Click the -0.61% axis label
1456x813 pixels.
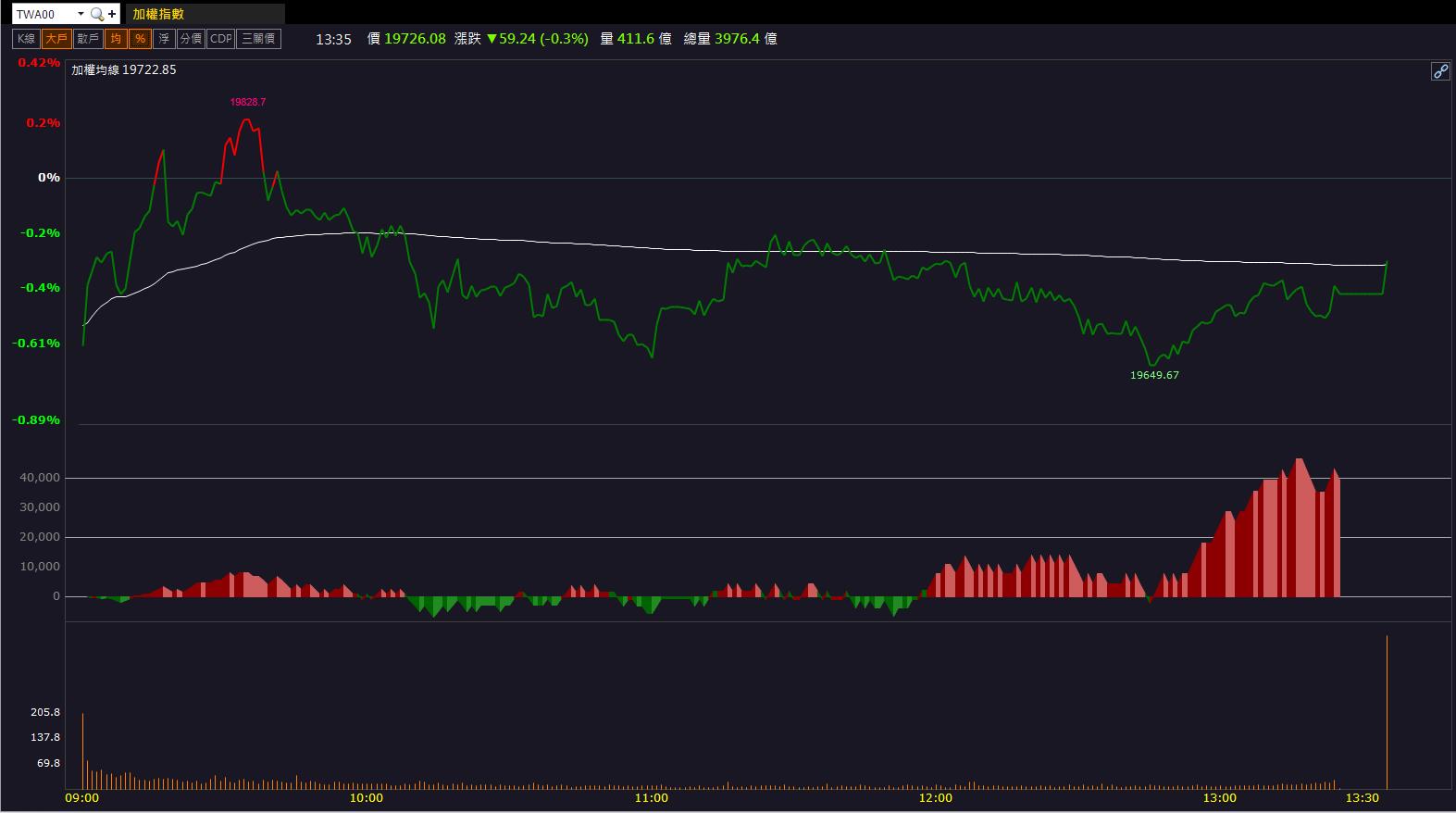36,344
